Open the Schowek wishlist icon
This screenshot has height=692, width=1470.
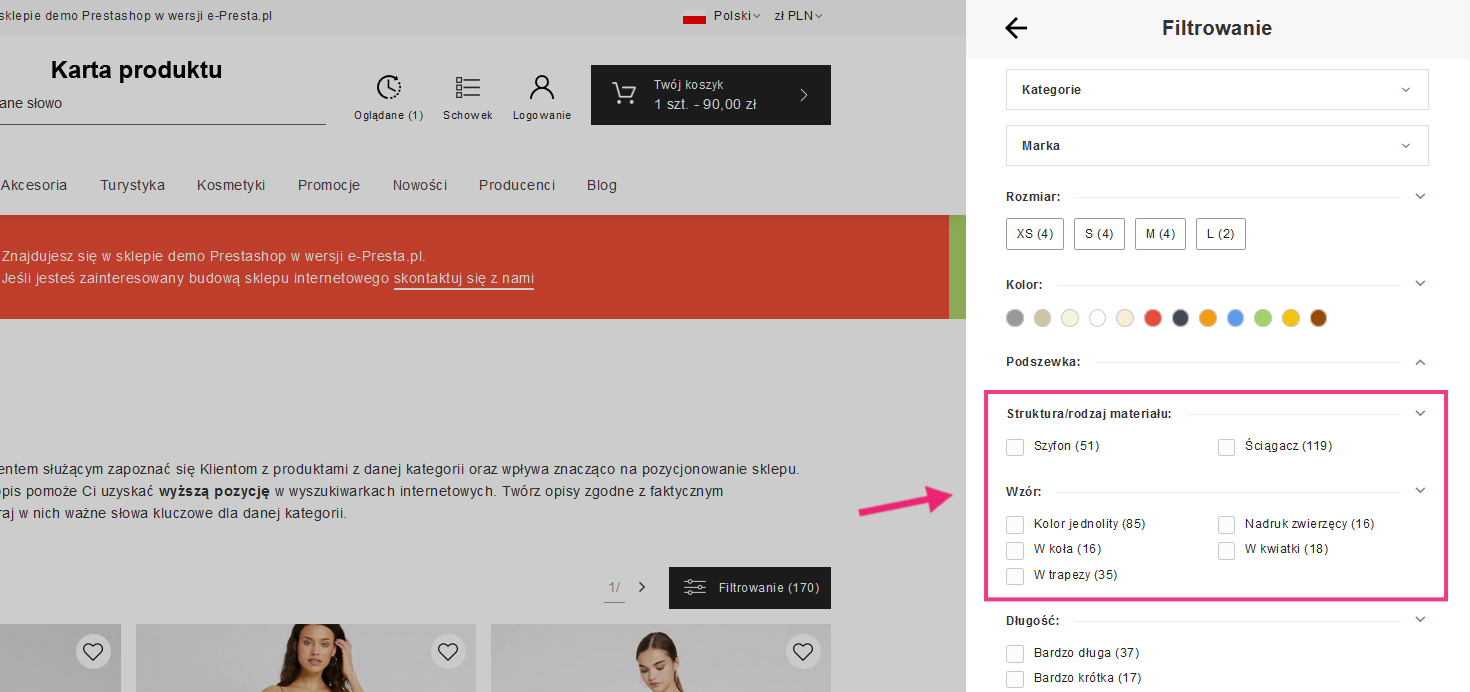pos(468,88)
